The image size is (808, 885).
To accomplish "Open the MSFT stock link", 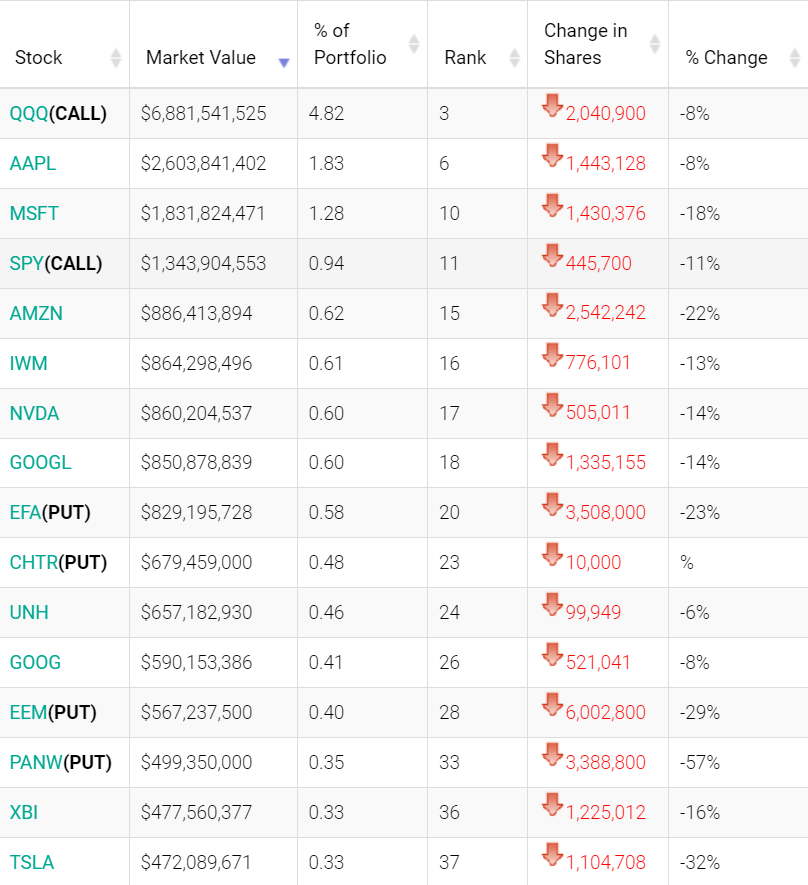I will coord(34,213).
